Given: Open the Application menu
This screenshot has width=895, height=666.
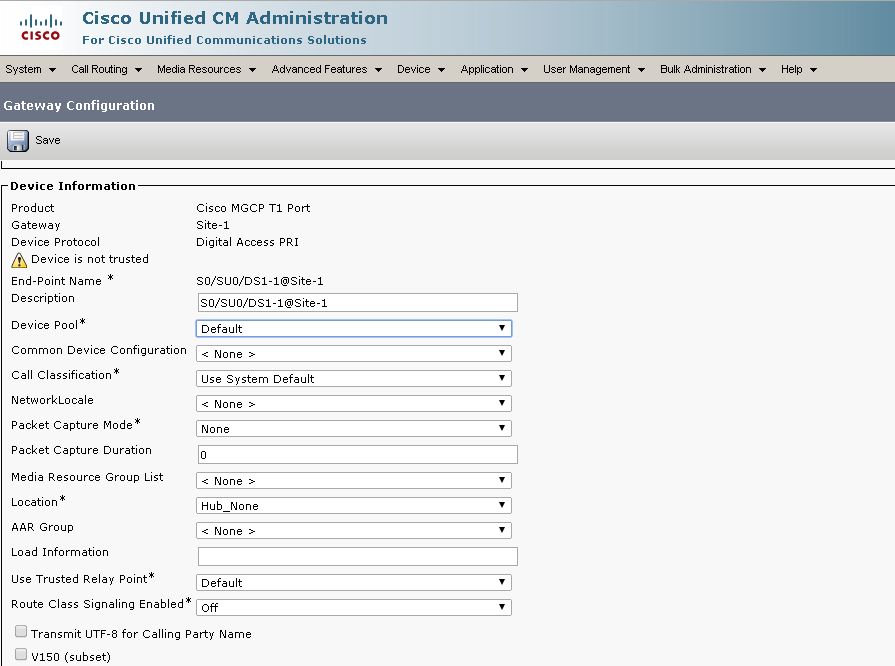Looking at the screenshot, I should click(494, 69).
